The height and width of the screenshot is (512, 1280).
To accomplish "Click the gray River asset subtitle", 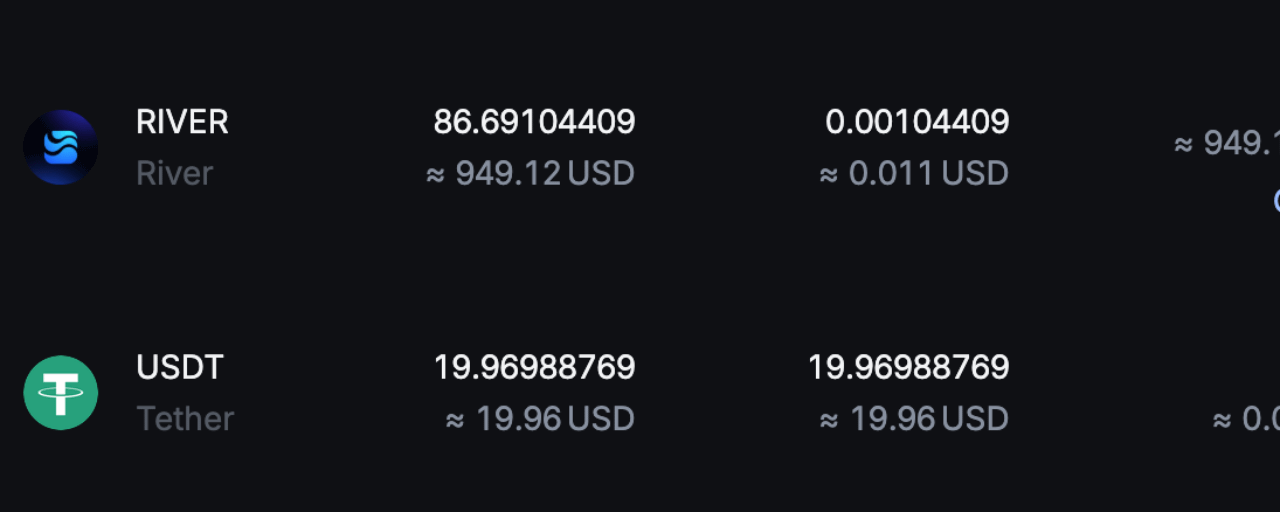I will tap(174, 173).
